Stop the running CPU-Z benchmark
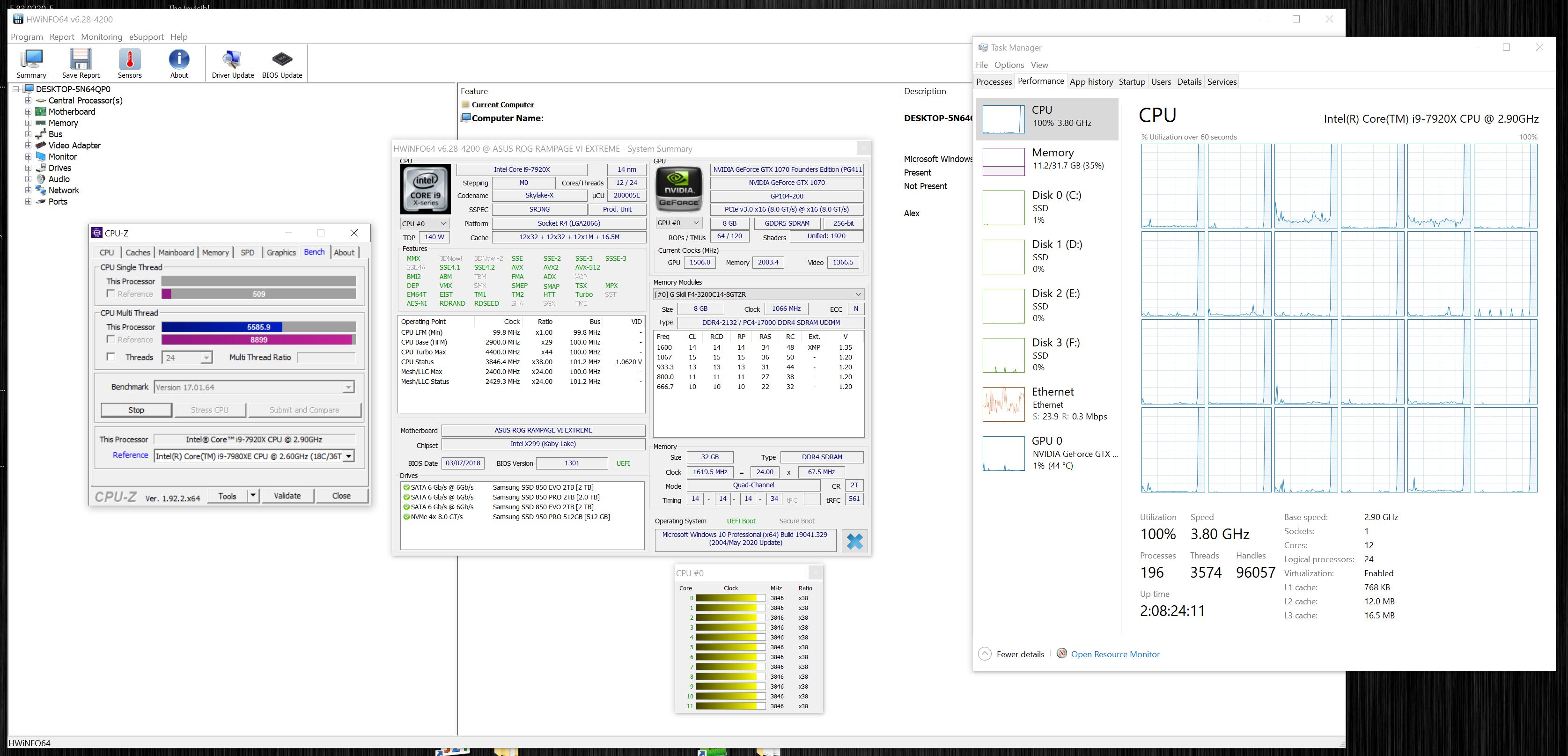Screen dimensions: 1568x756 pyautogui.click(x=136, y=410)
